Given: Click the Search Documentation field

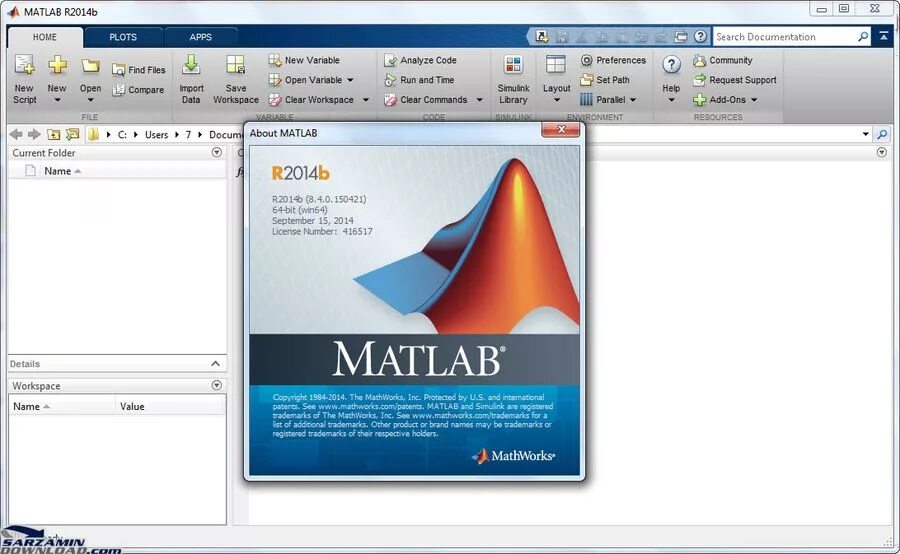Looking at the screenshot, I should click(x=785, y=37).
